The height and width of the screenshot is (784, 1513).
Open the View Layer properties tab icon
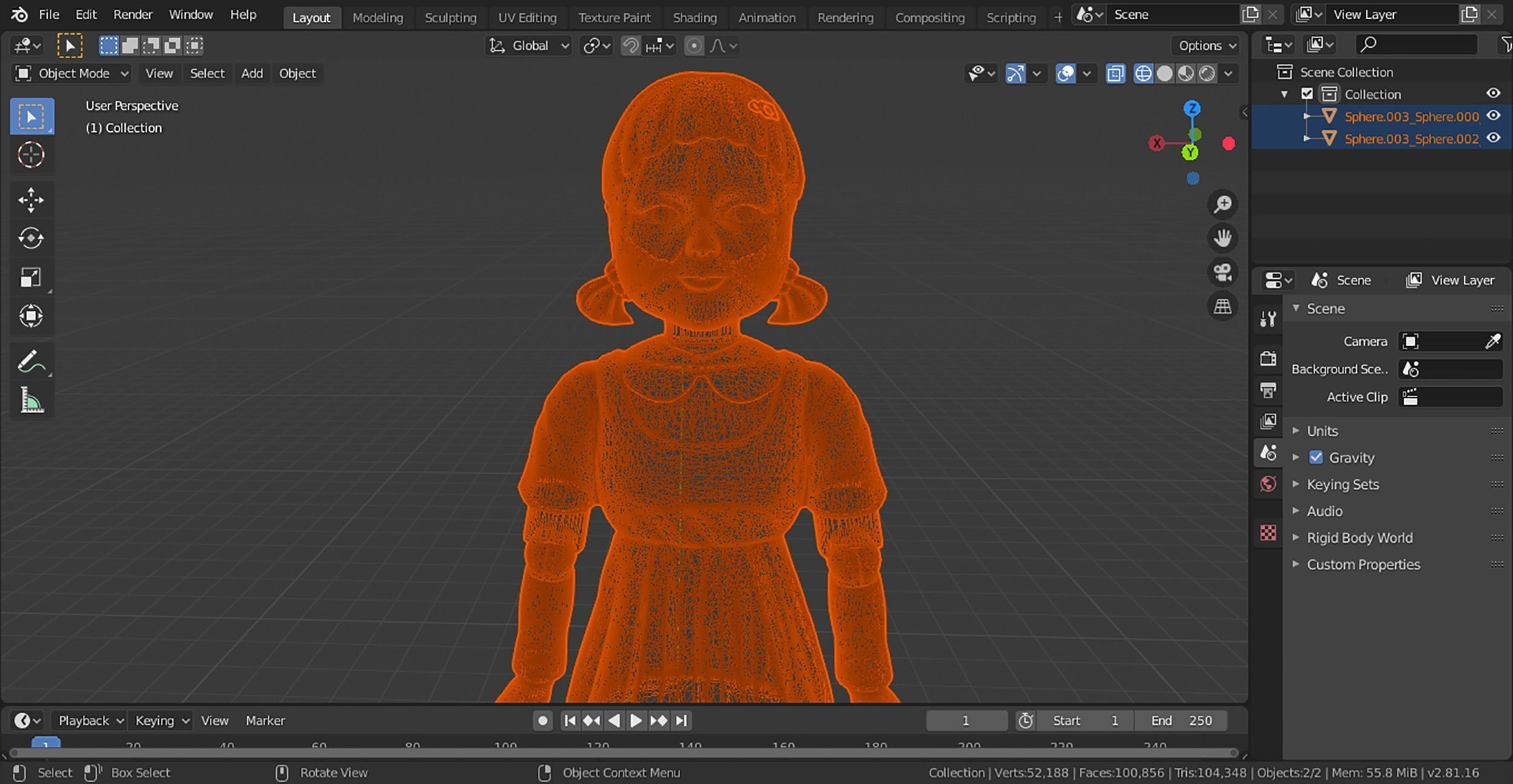1268,421
